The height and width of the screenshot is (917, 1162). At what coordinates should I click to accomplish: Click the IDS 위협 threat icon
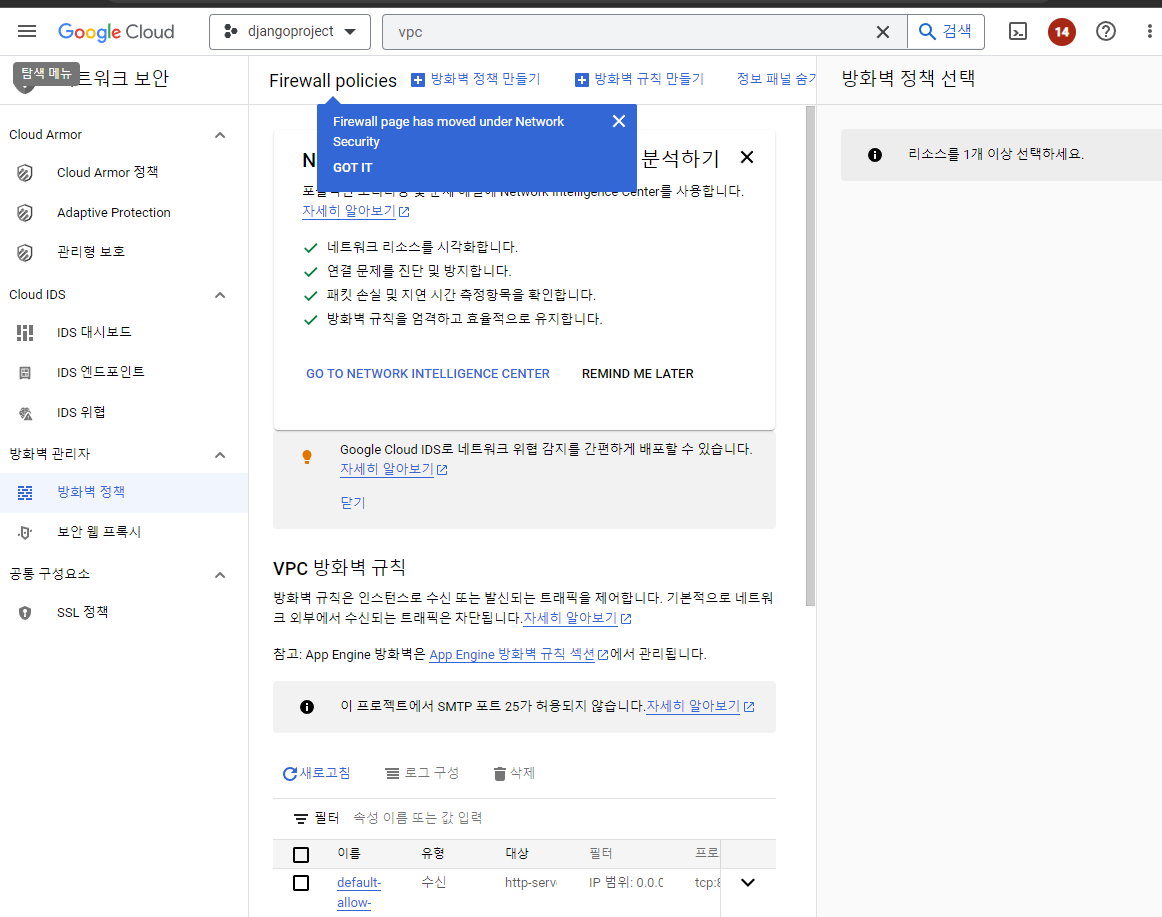(x=25, y=413)
